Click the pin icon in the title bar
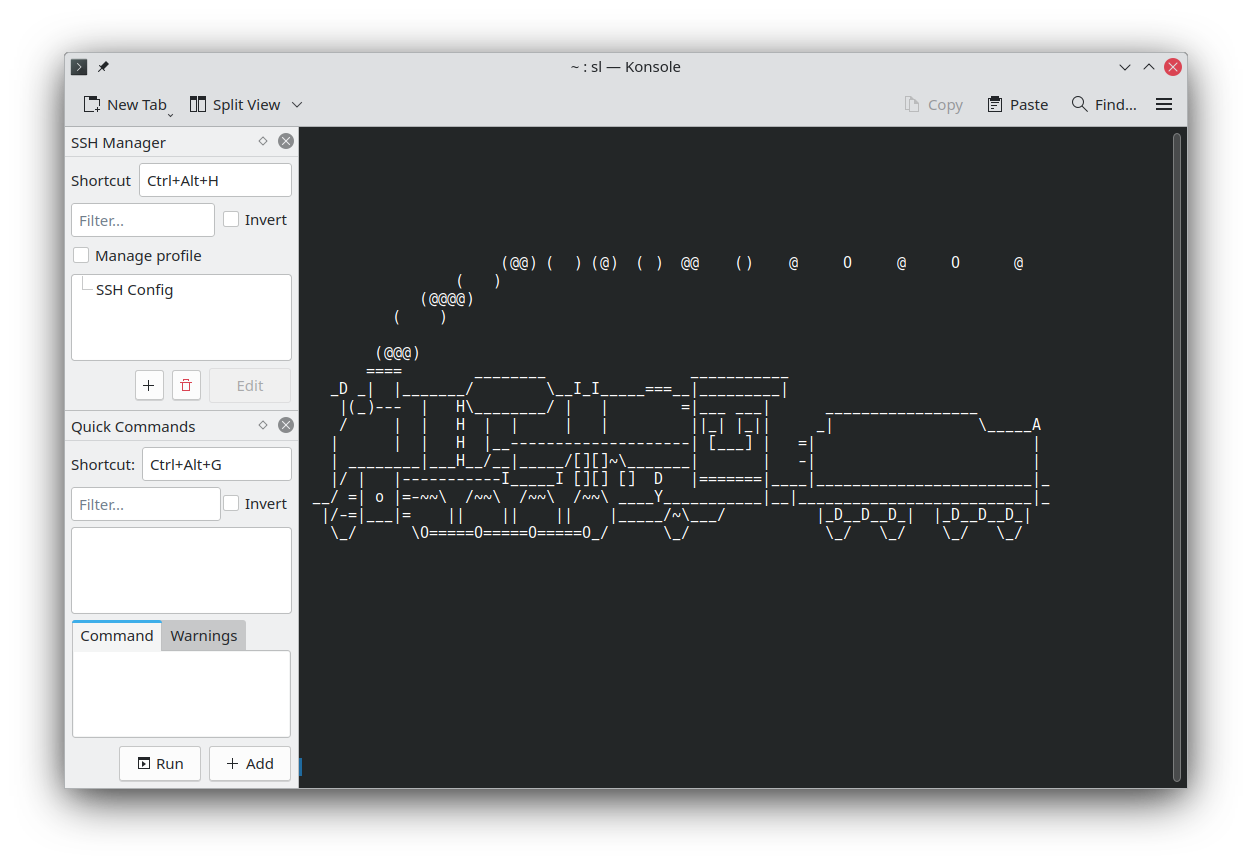This screenshot has height=865, width=1252. [102, 66]
